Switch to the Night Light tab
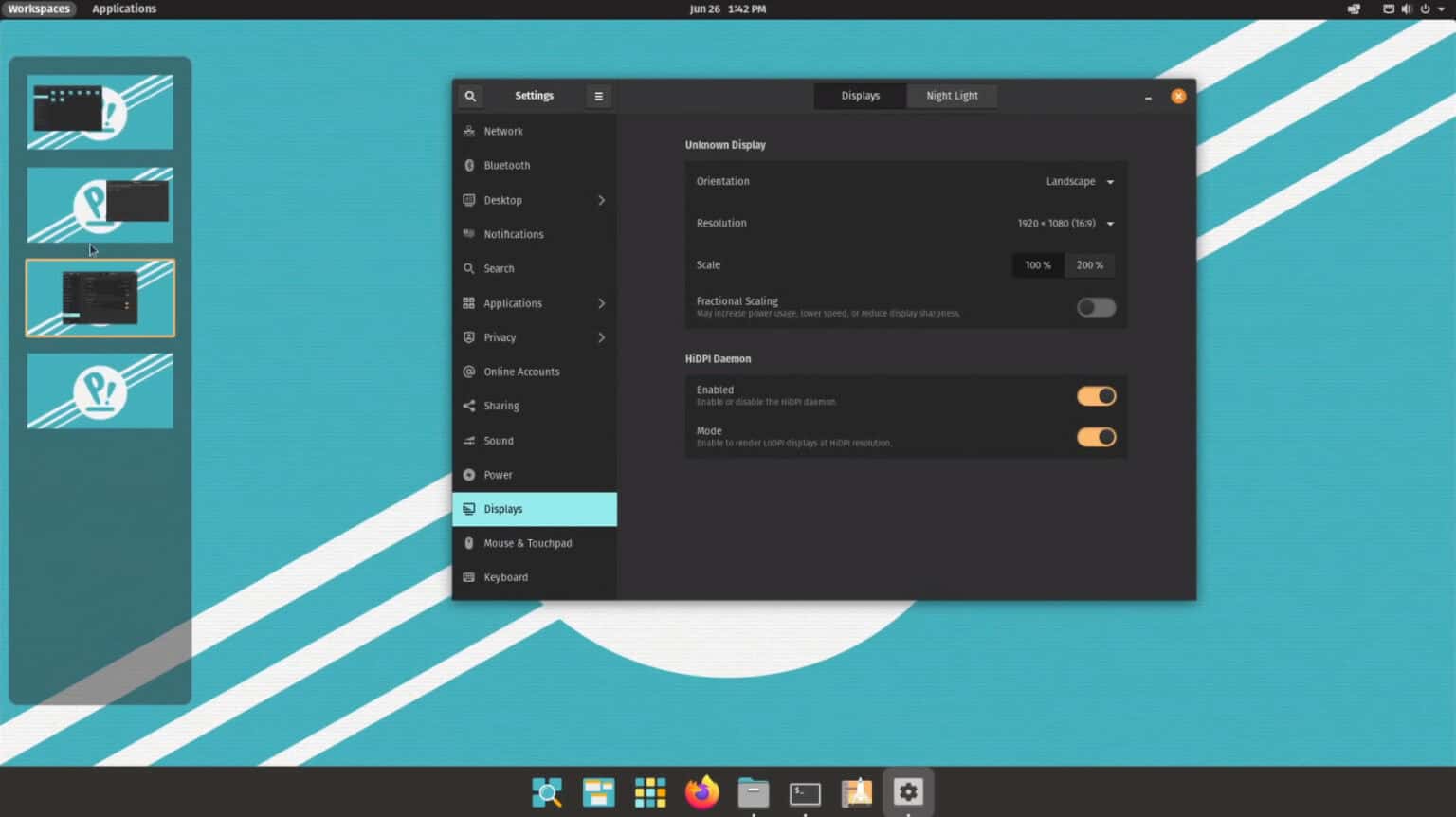The image size is (1456, 817). point(951,96)
